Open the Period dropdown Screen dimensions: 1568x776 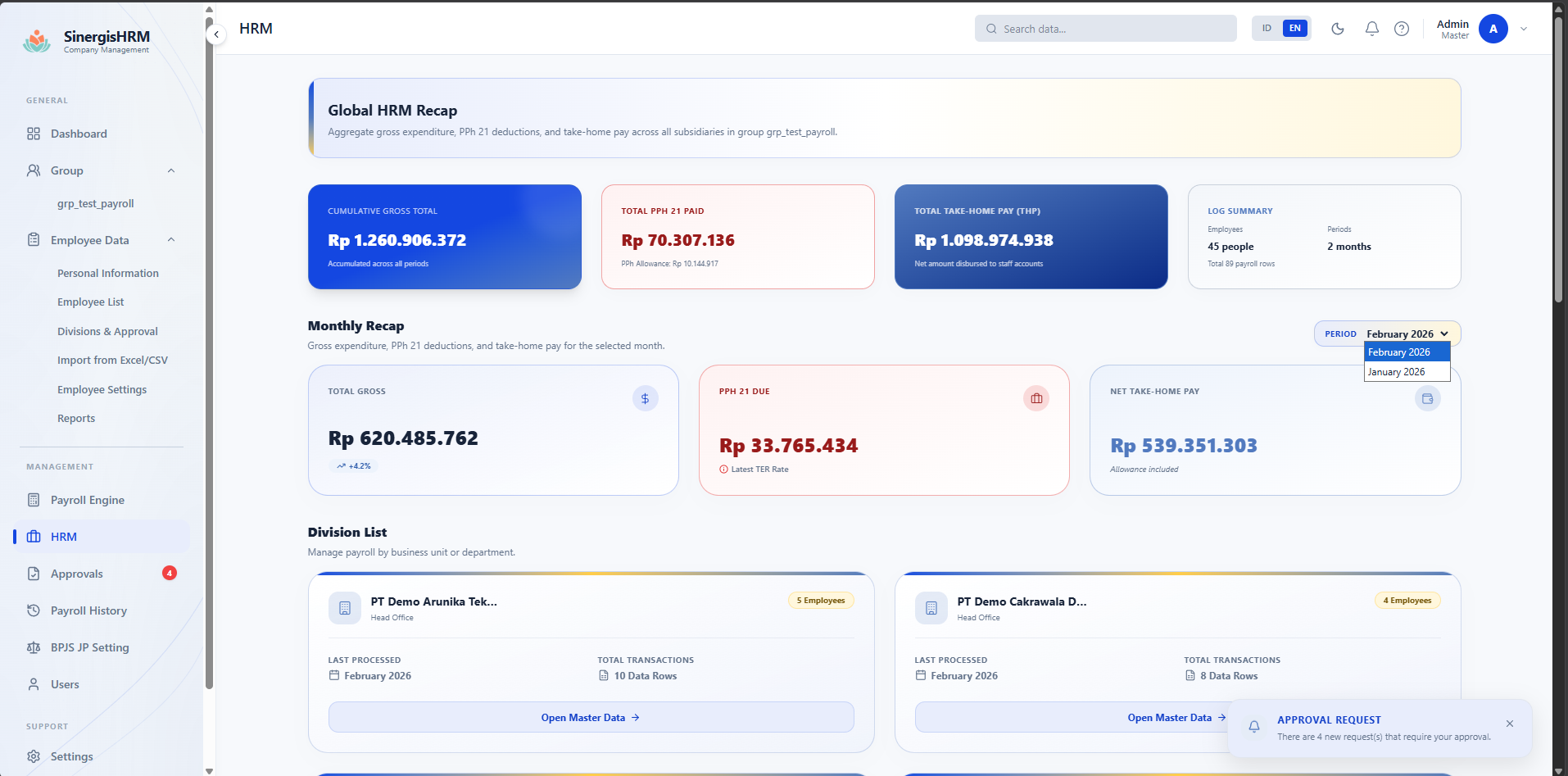pos(1407,334)
